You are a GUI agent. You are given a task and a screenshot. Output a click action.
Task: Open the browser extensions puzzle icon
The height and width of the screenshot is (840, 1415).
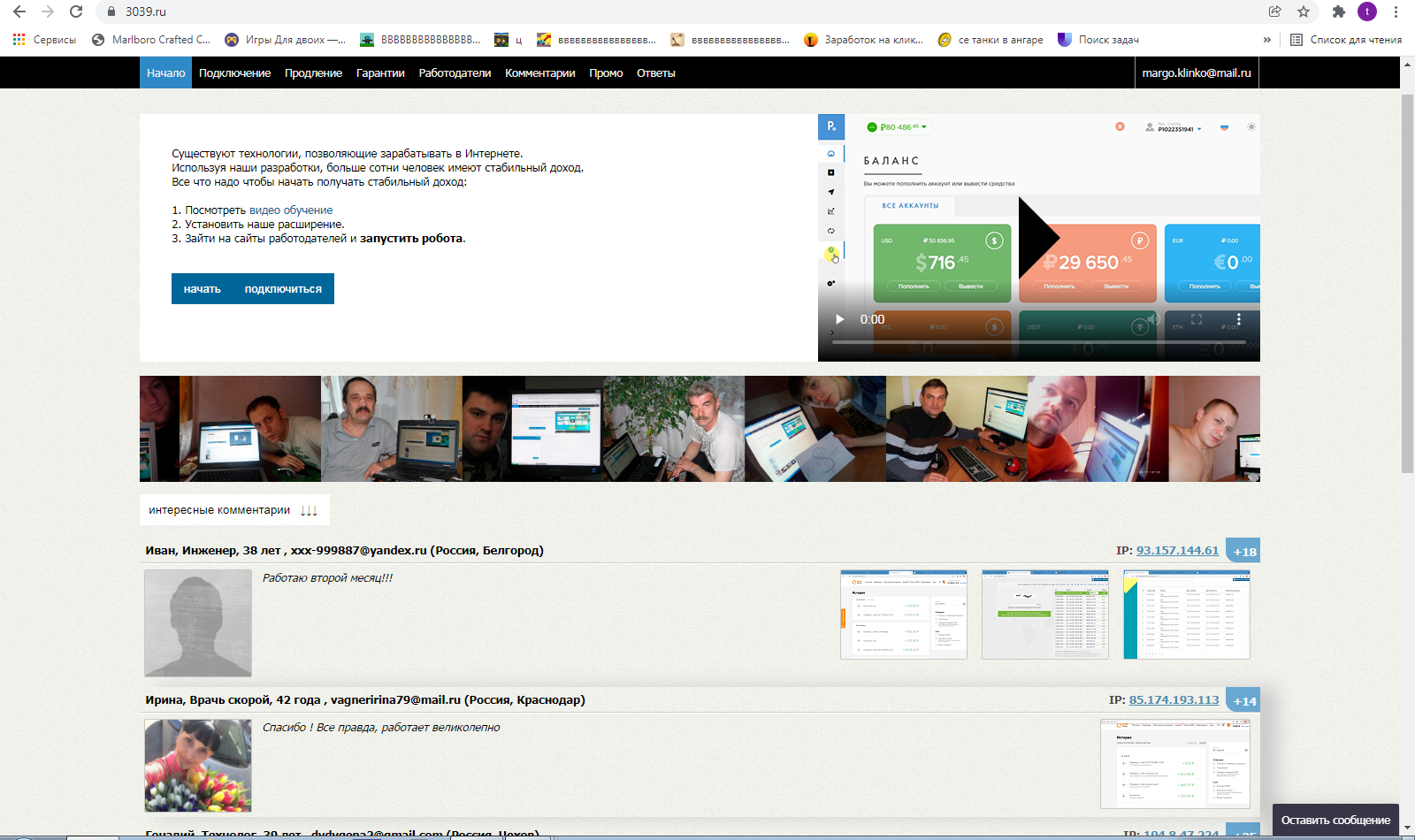1338,11
